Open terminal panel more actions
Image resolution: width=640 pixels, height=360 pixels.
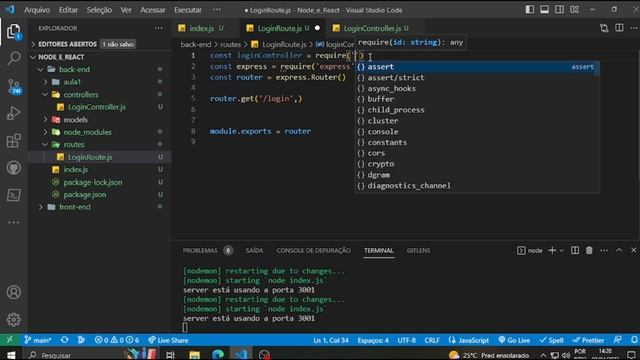point(604,250)
